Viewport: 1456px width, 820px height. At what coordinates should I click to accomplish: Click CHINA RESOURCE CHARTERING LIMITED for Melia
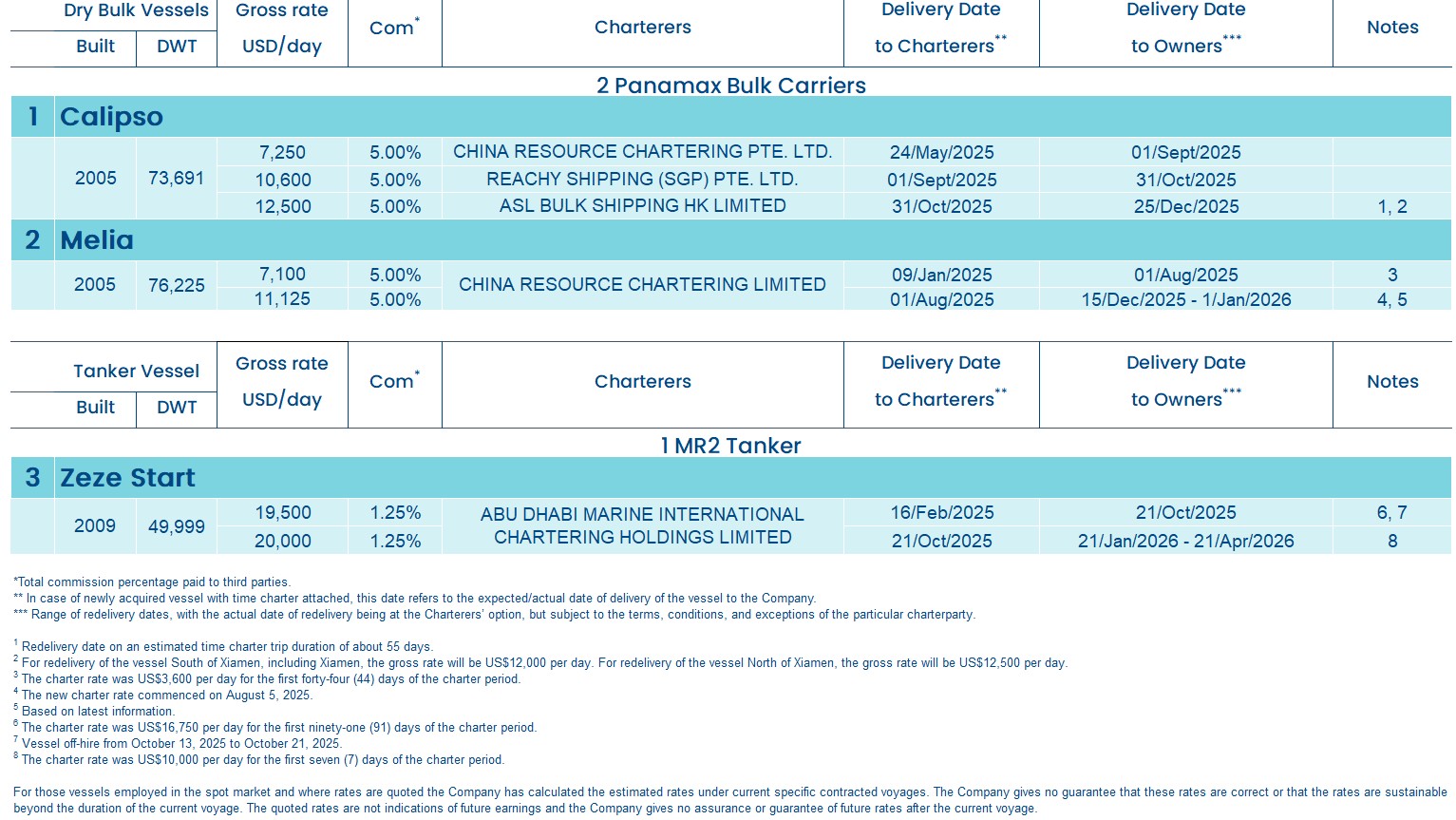click(x=642, y=285)
